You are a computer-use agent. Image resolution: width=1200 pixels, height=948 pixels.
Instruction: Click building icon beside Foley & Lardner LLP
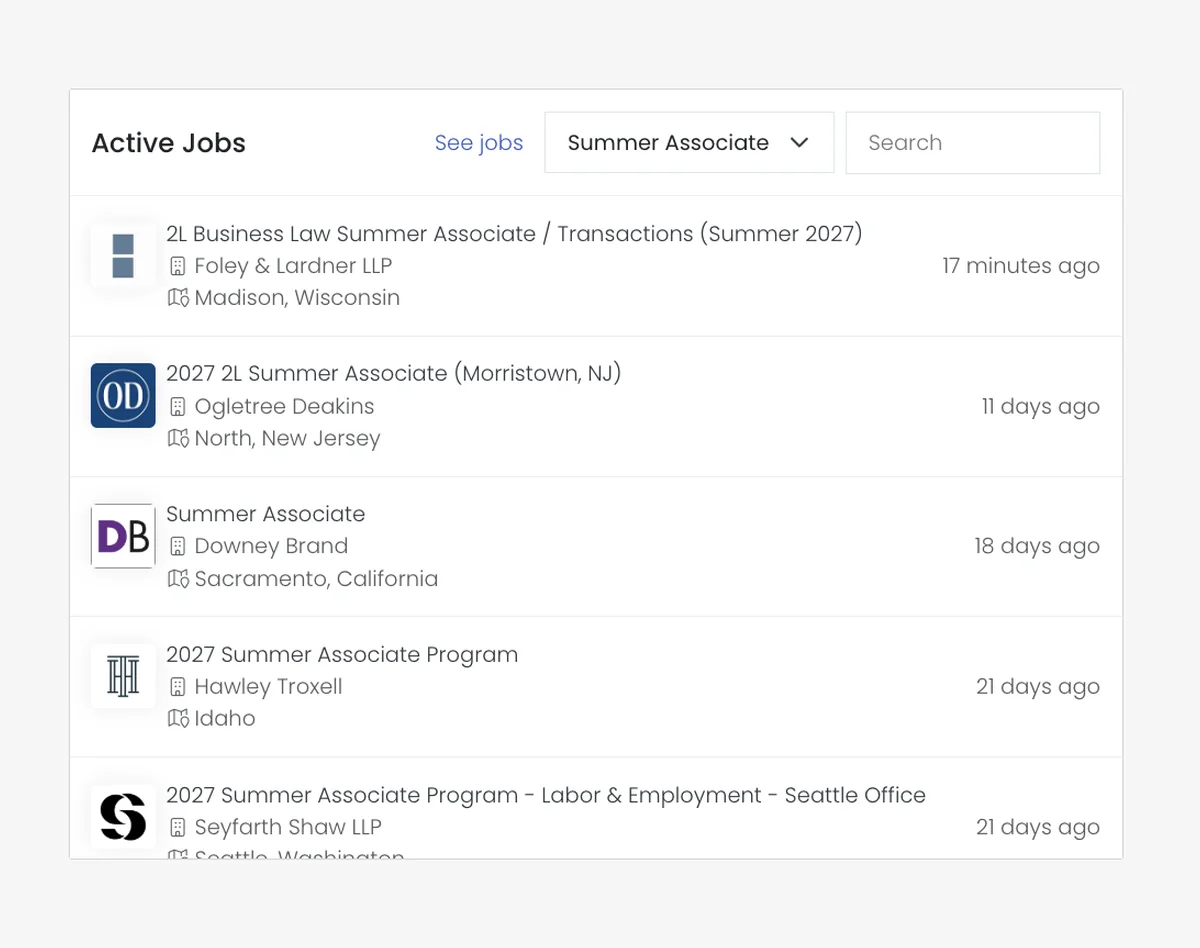click(178, 266)
